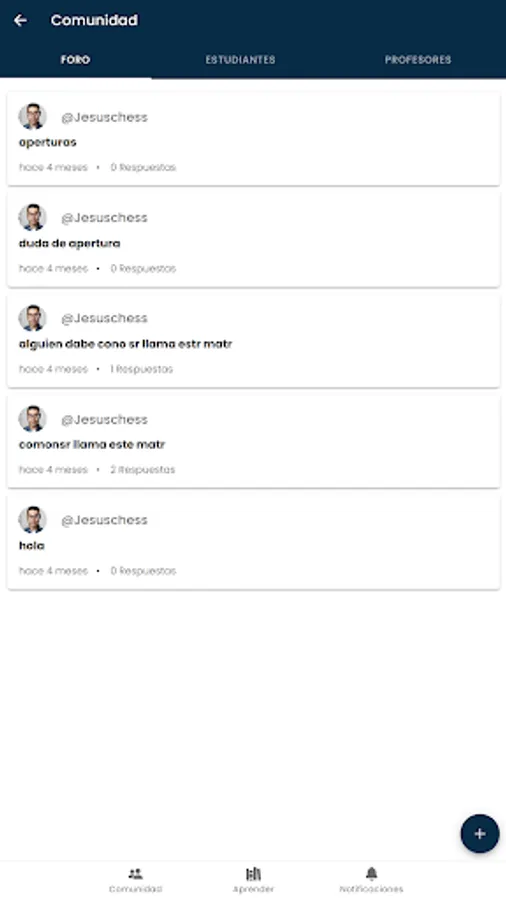View the 1 Respuestas on the third post
Viewport: 506px width, 900px height.
pos(142,369)
